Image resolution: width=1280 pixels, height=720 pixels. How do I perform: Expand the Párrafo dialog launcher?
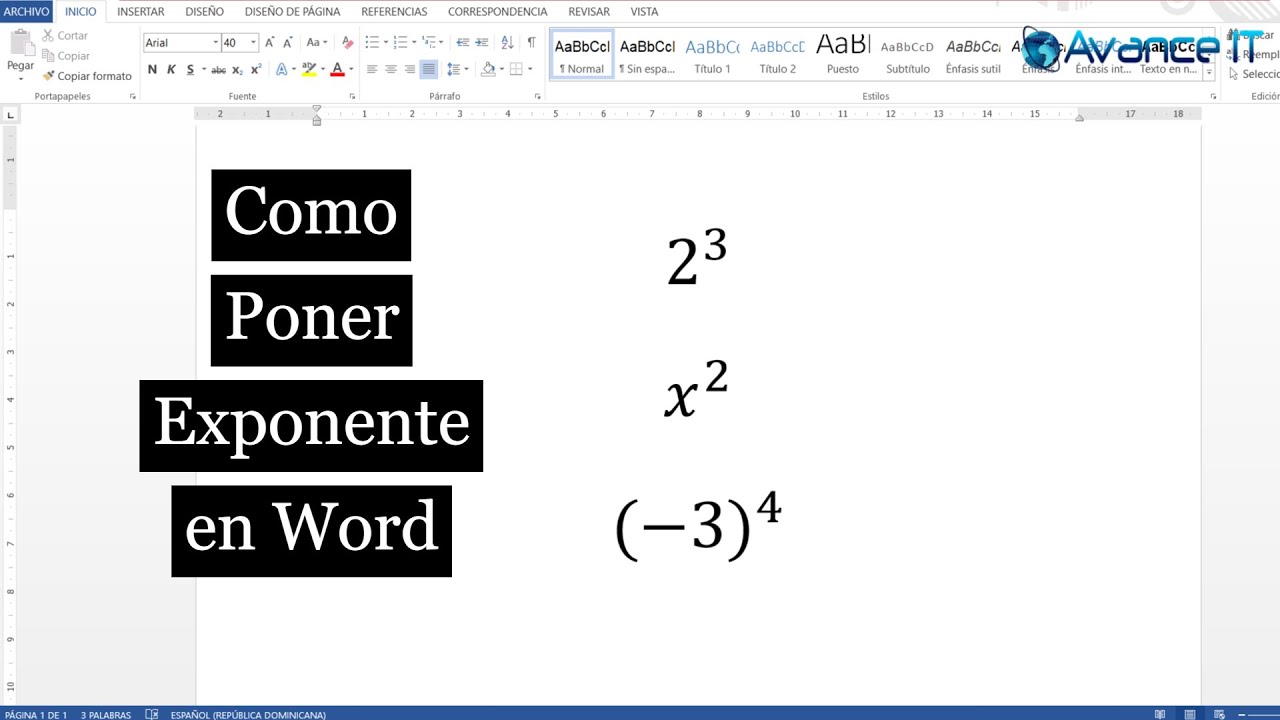538,97
